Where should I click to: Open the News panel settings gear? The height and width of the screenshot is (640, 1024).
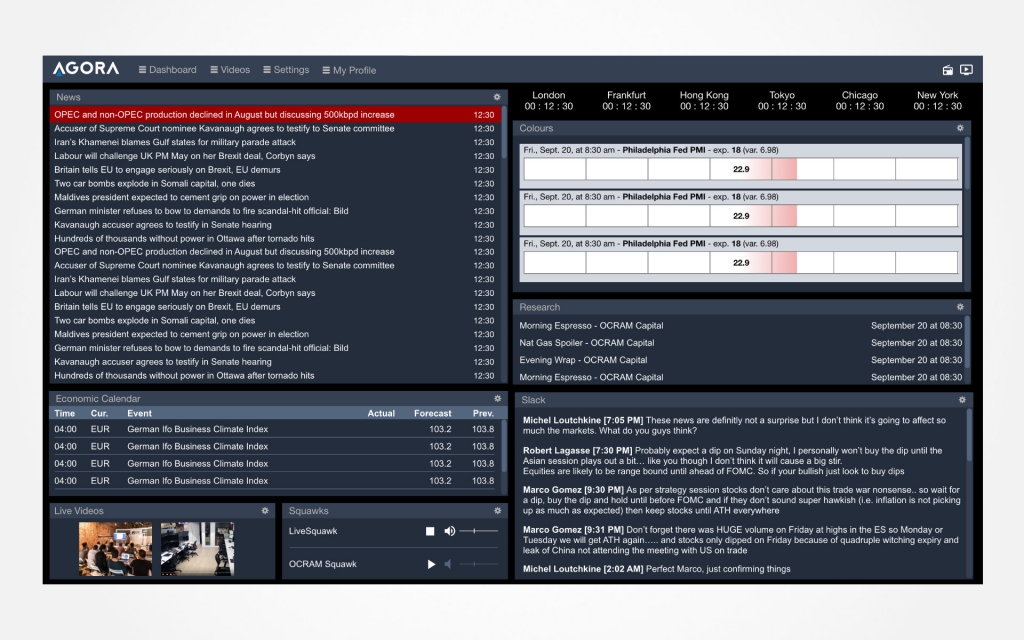(496, 97)
